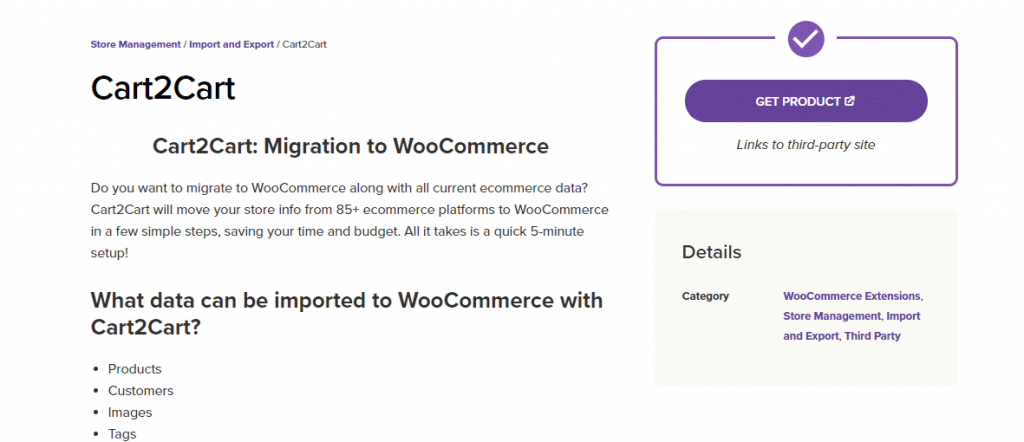Click the purple checkmark badge icon
1024x442 pixels.
(805, 39)
